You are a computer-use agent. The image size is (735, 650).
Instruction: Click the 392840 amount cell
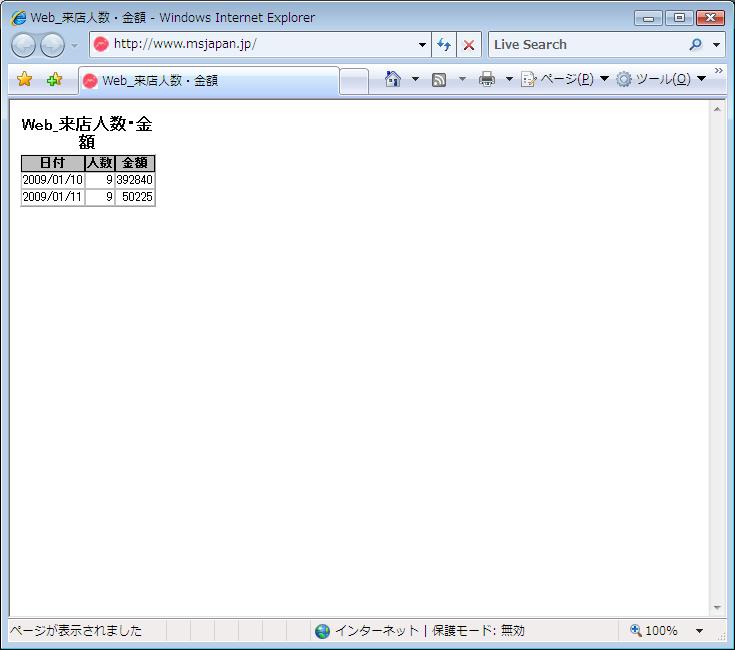(x=135, y=180)
